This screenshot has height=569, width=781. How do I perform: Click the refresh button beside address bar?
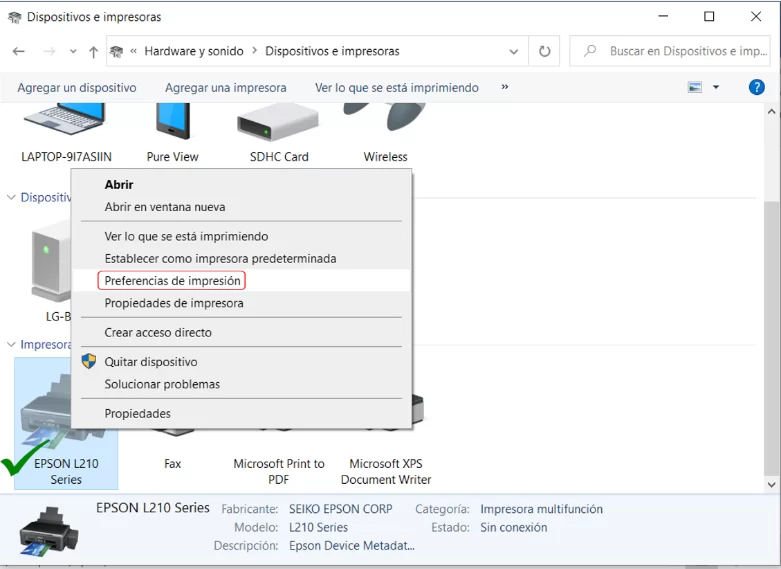click(544, 51)
